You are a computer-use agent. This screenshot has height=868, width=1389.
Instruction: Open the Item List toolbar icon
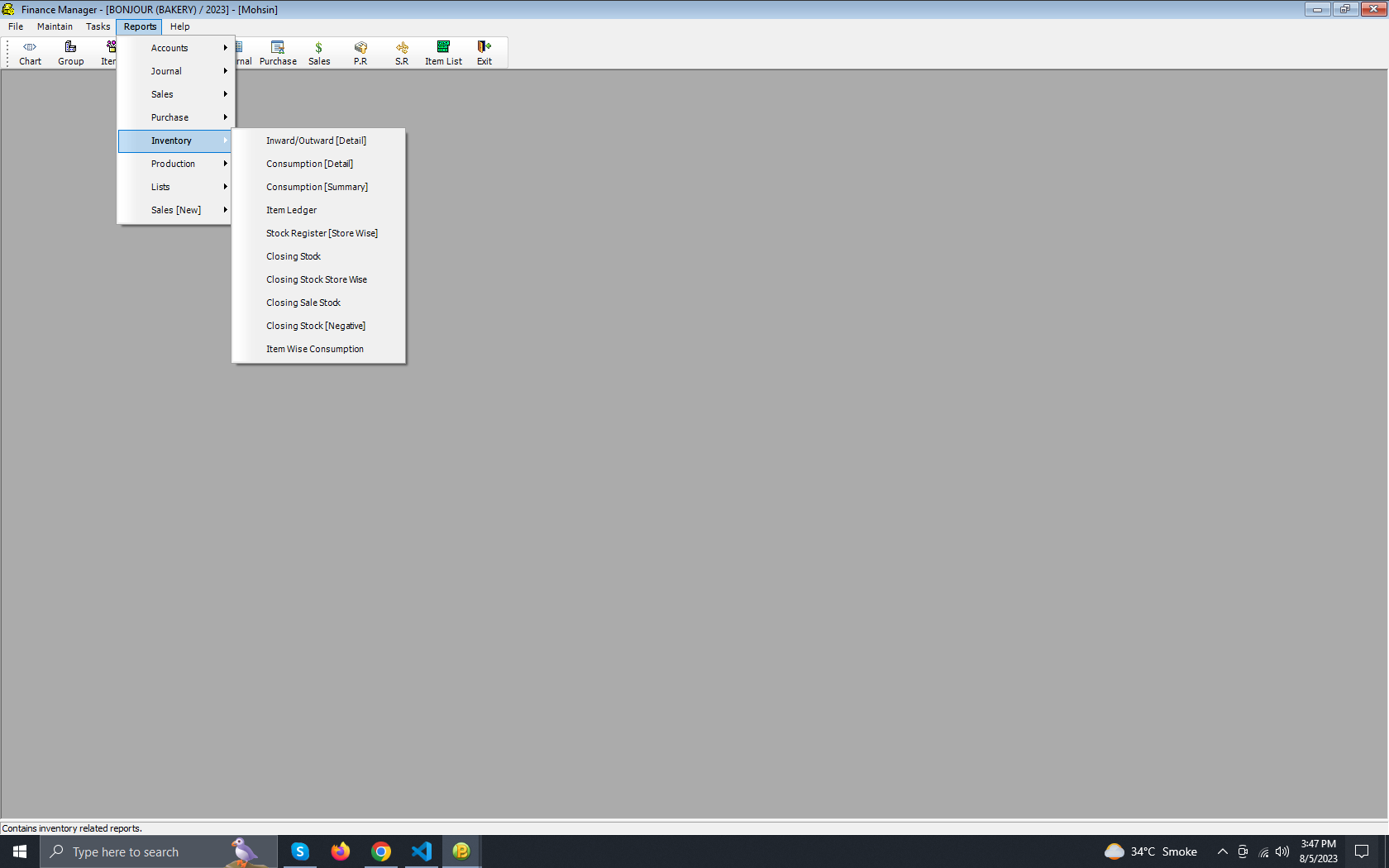[443, 53]
